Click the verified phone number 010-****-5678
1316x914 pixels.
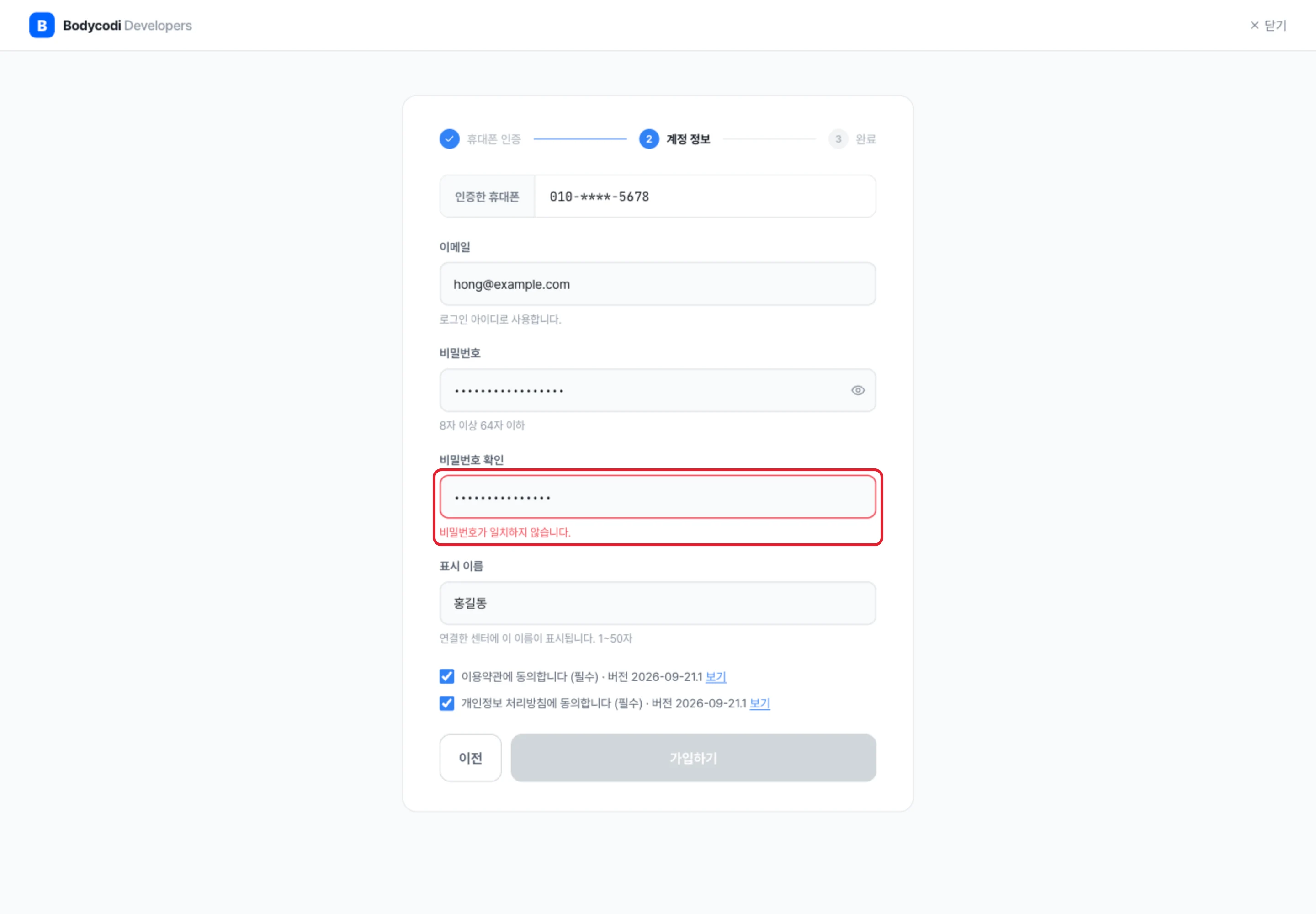click(x=599, y=197)
